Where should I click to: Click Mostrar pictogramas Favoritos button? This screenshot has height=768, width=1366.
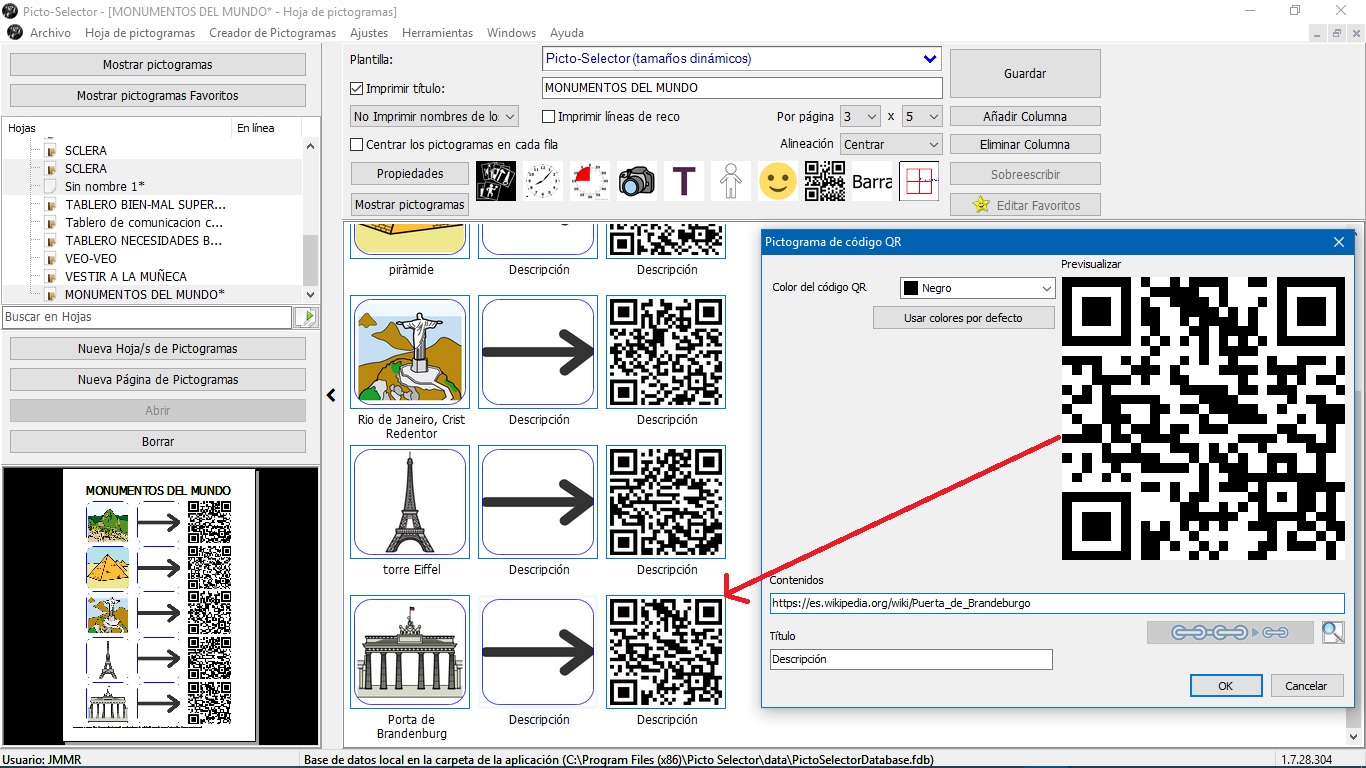[158, 96]
